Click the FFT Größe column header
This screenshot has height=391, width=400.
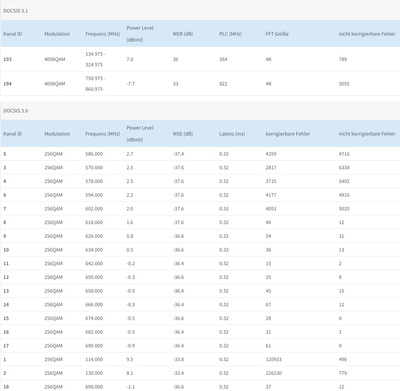(277, 34)
